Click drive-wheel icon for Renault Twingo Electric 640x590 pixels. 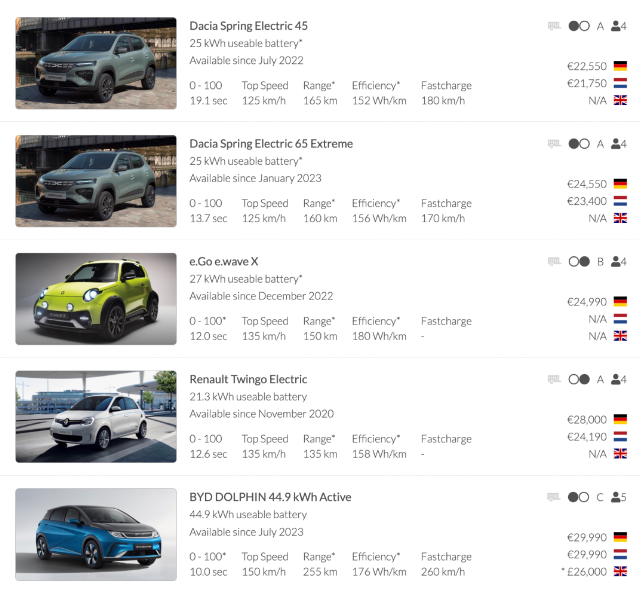click(579, 379)
